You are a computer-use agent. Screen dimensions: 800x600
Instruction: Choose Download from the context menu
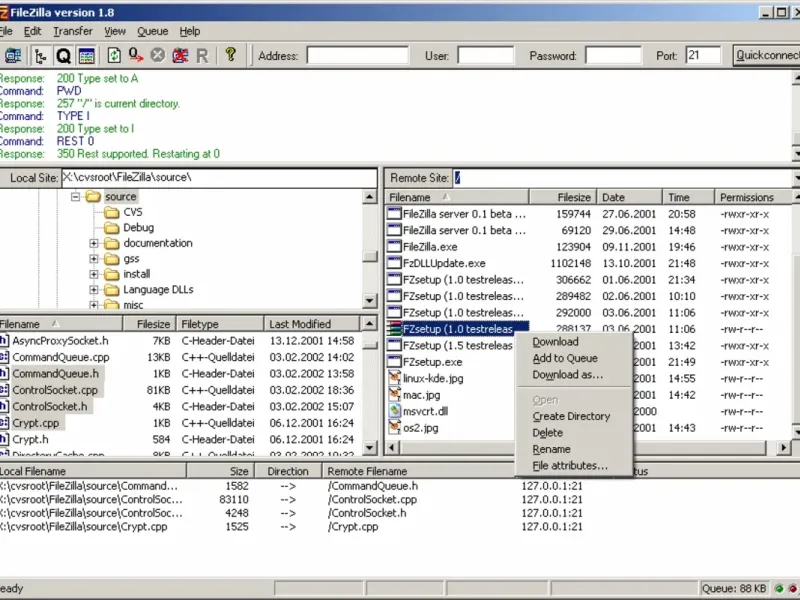(555, 342)
